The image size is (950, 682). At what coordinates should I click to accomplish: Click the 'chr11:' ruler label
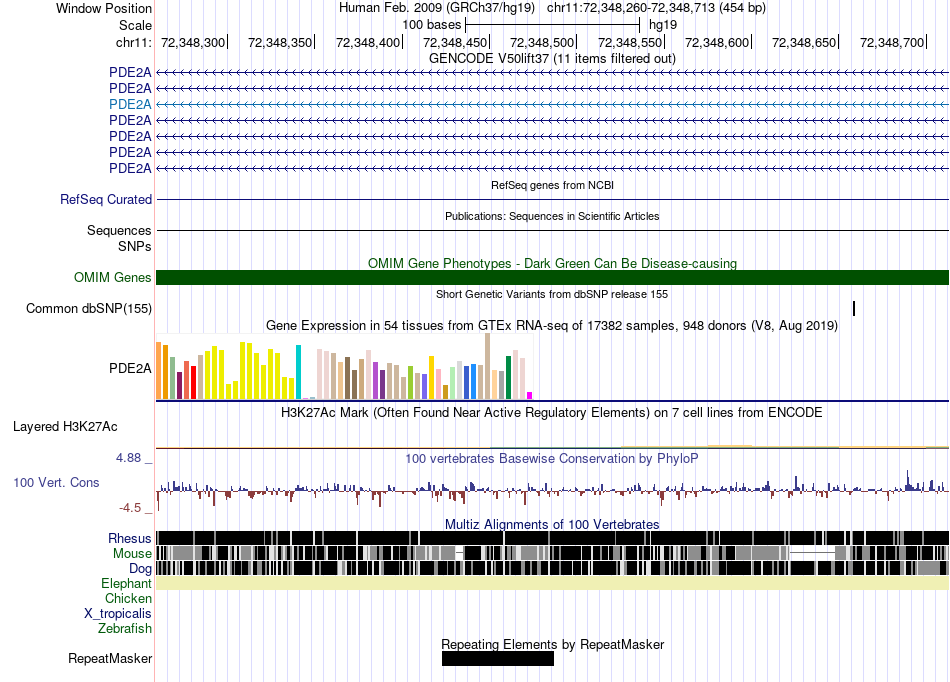pos(134,42)
